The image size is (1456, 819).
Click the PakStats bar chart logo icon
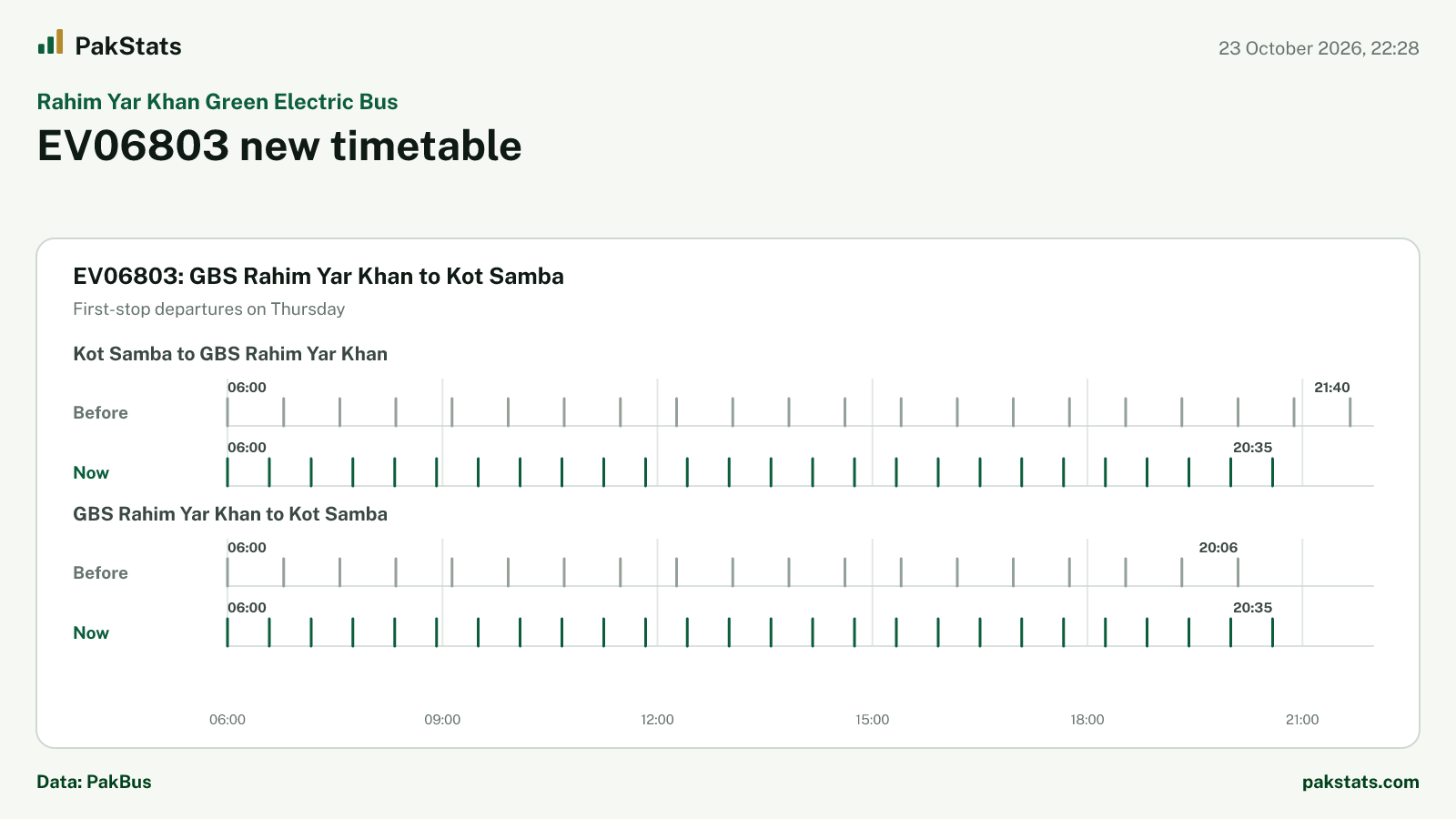pyautogui.click(x=50, y=42)
